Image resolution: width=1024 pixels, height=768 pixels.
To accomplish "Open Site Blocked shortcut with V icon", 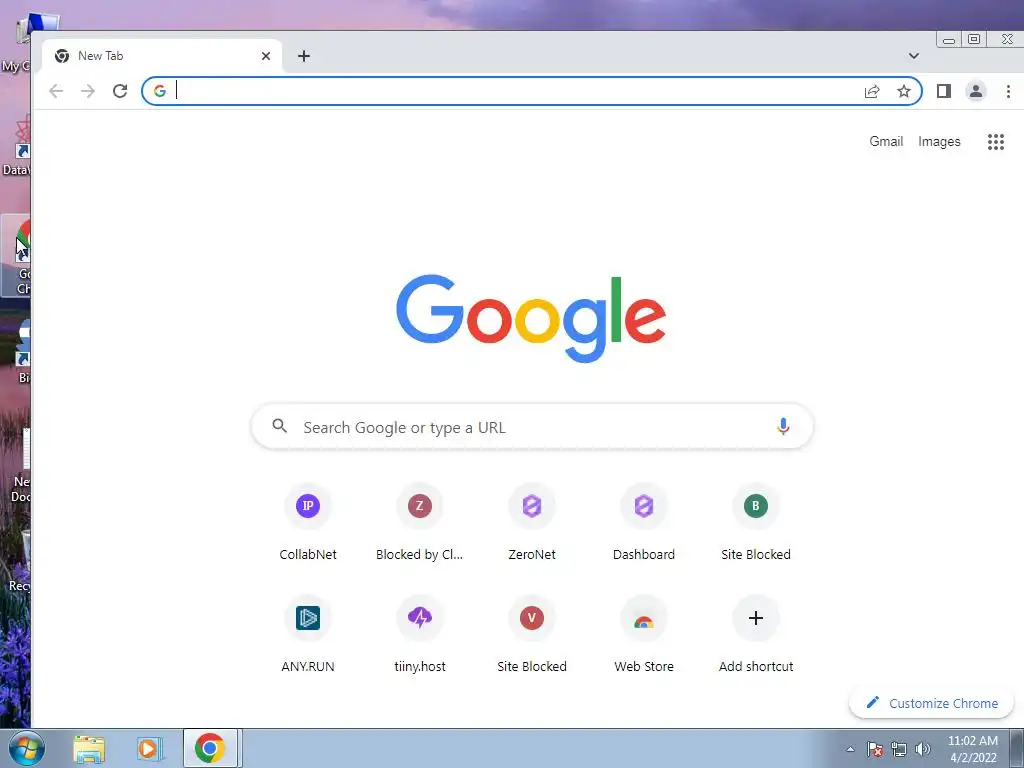I will (532, 633).
